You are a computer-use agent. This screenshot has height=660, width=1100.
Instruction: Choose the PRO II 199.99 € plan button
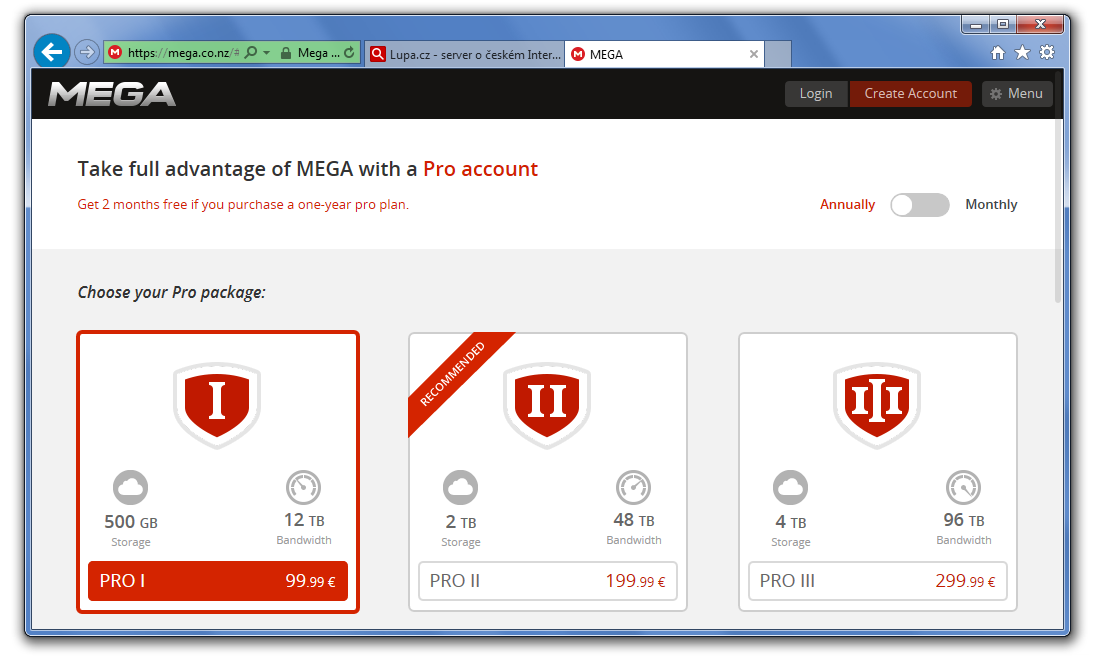(x=547, y=581)
